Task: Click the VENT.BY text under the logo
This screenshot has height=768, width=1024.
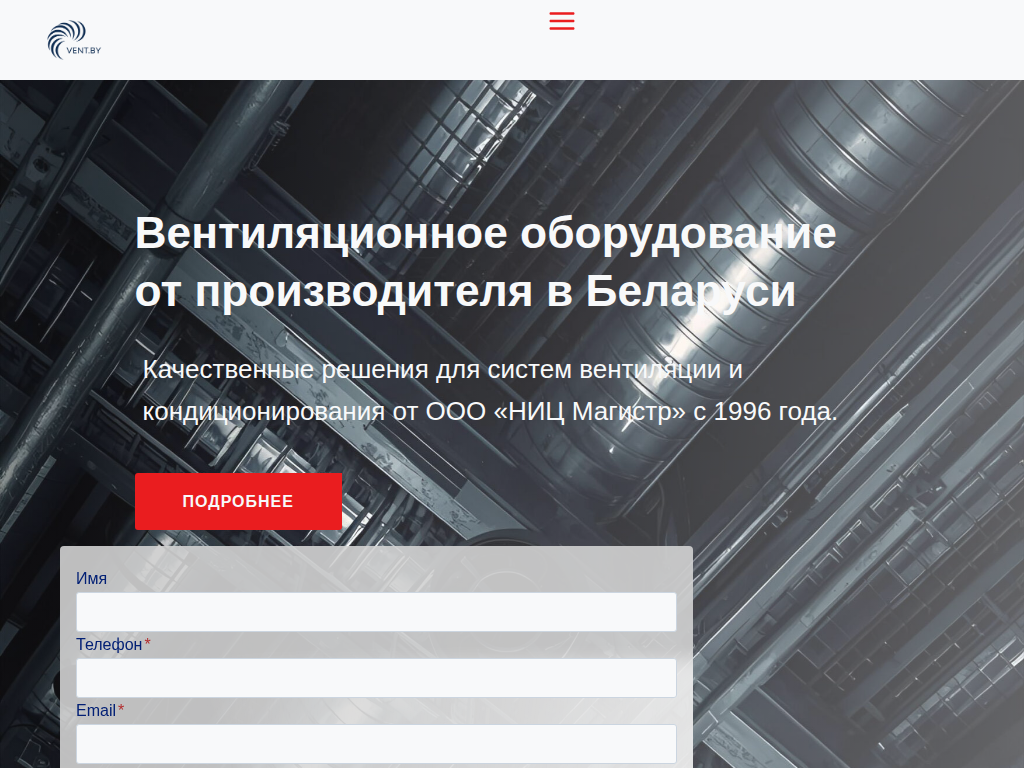Action: 84,50
